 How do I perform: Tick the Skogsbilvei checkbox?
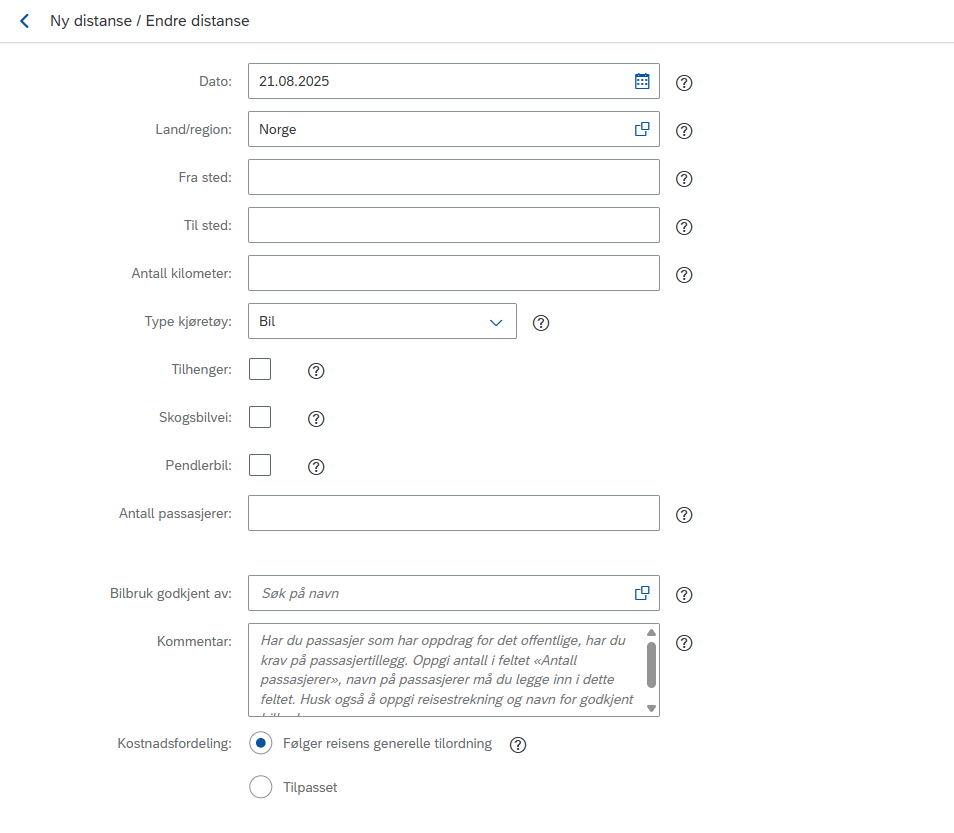[x=260, y=417]
